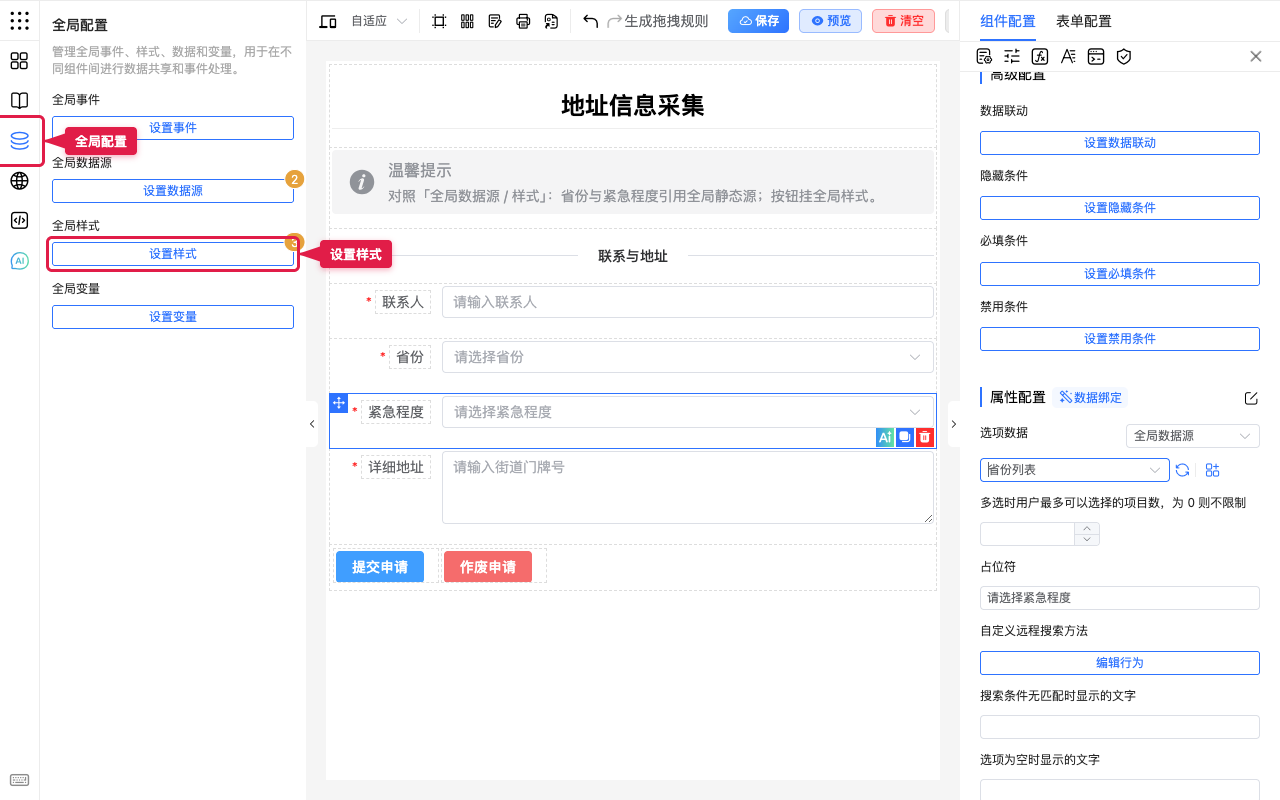
Task: Click the 设置禁用条件 button
Action: (x=1120, y=339)
